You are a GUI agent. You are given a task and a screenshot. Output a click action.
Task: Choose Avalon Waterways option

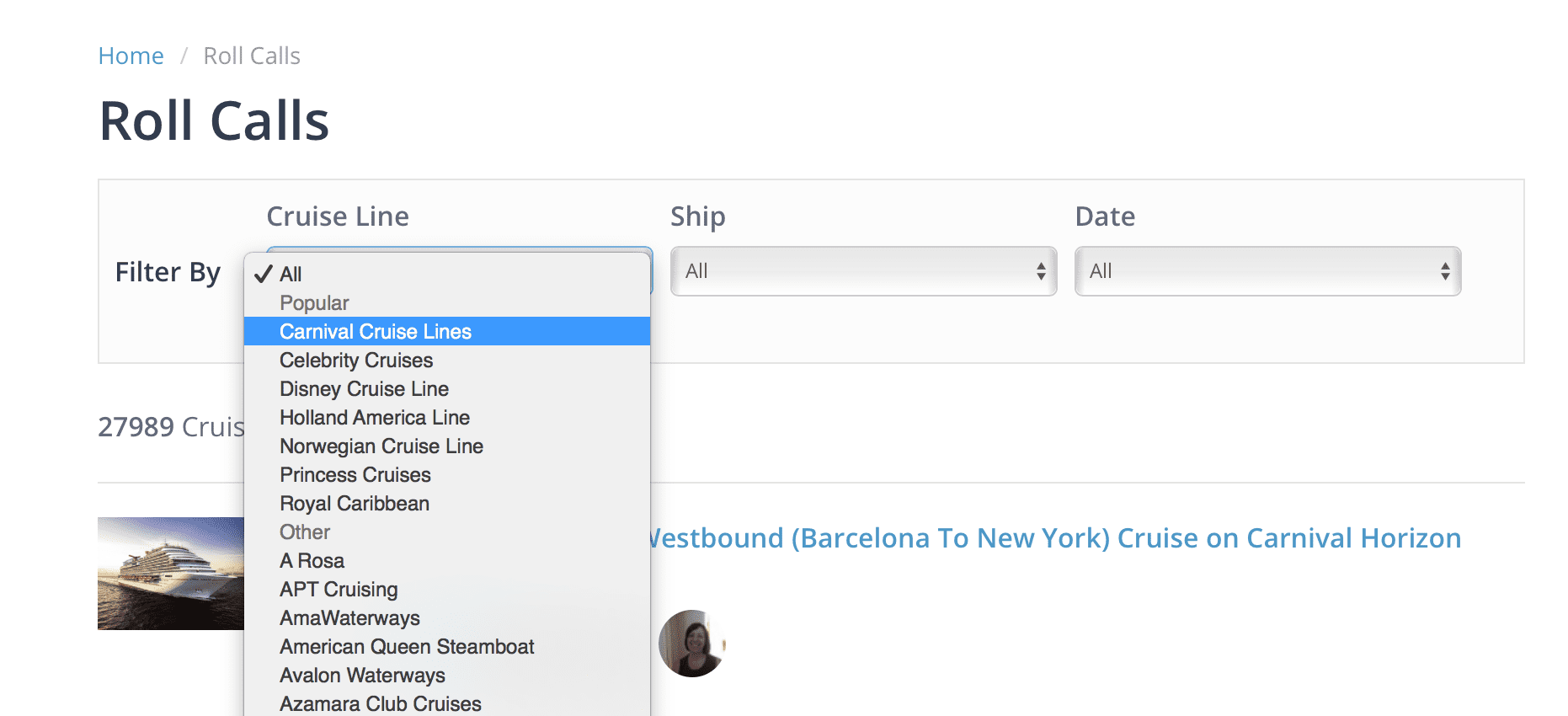coord(446,675)
